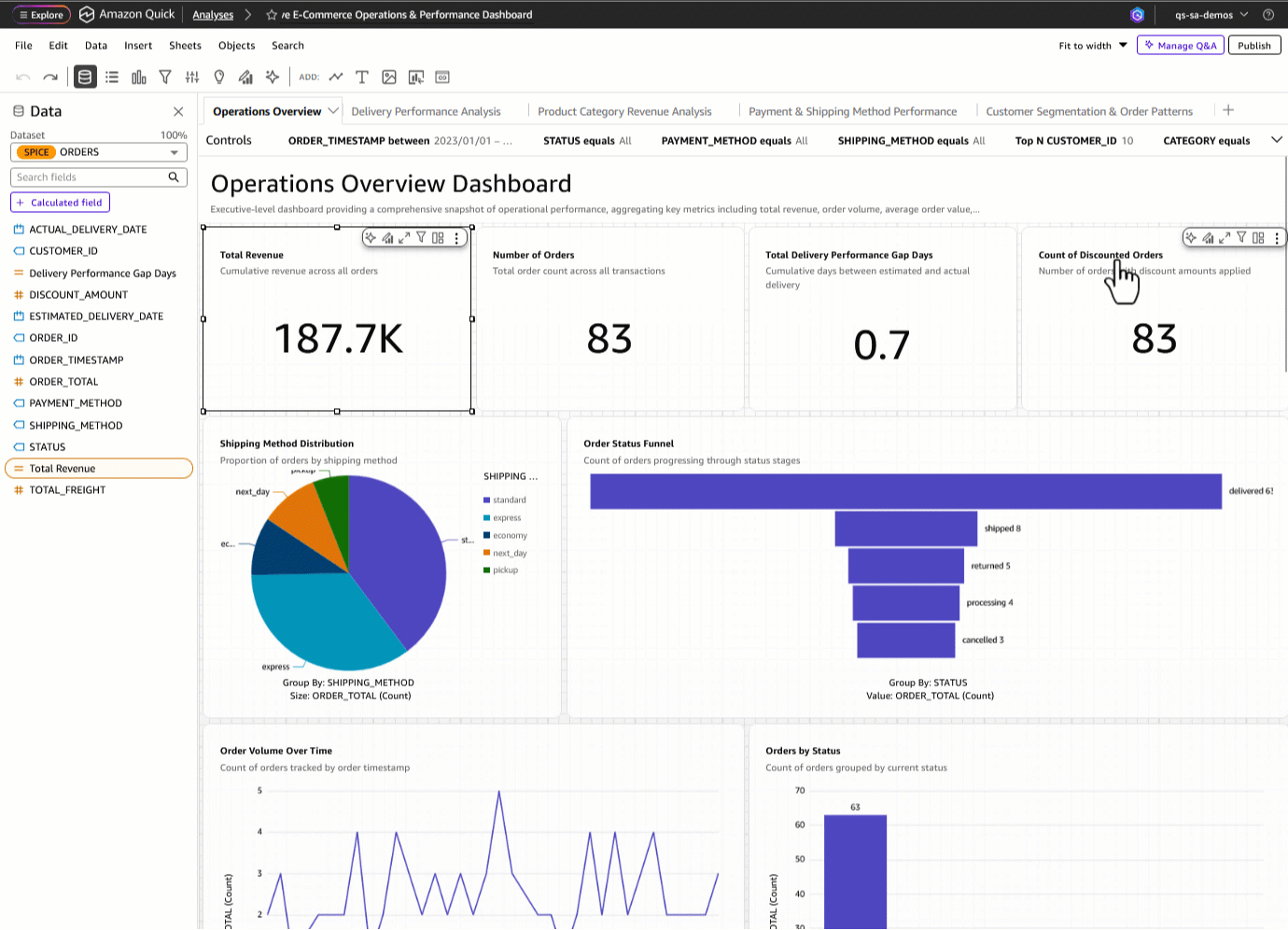Screen dimensions: 1288x930
Task: Maximize the Total Revenue visual with the expand arrows
Action: 404,238
